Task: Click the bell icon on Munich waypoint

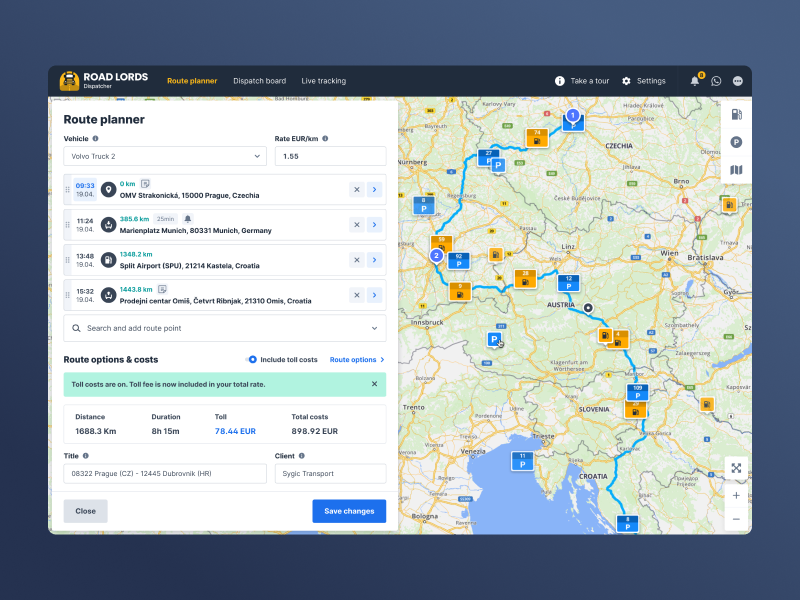Action: [x=188, y=219]
